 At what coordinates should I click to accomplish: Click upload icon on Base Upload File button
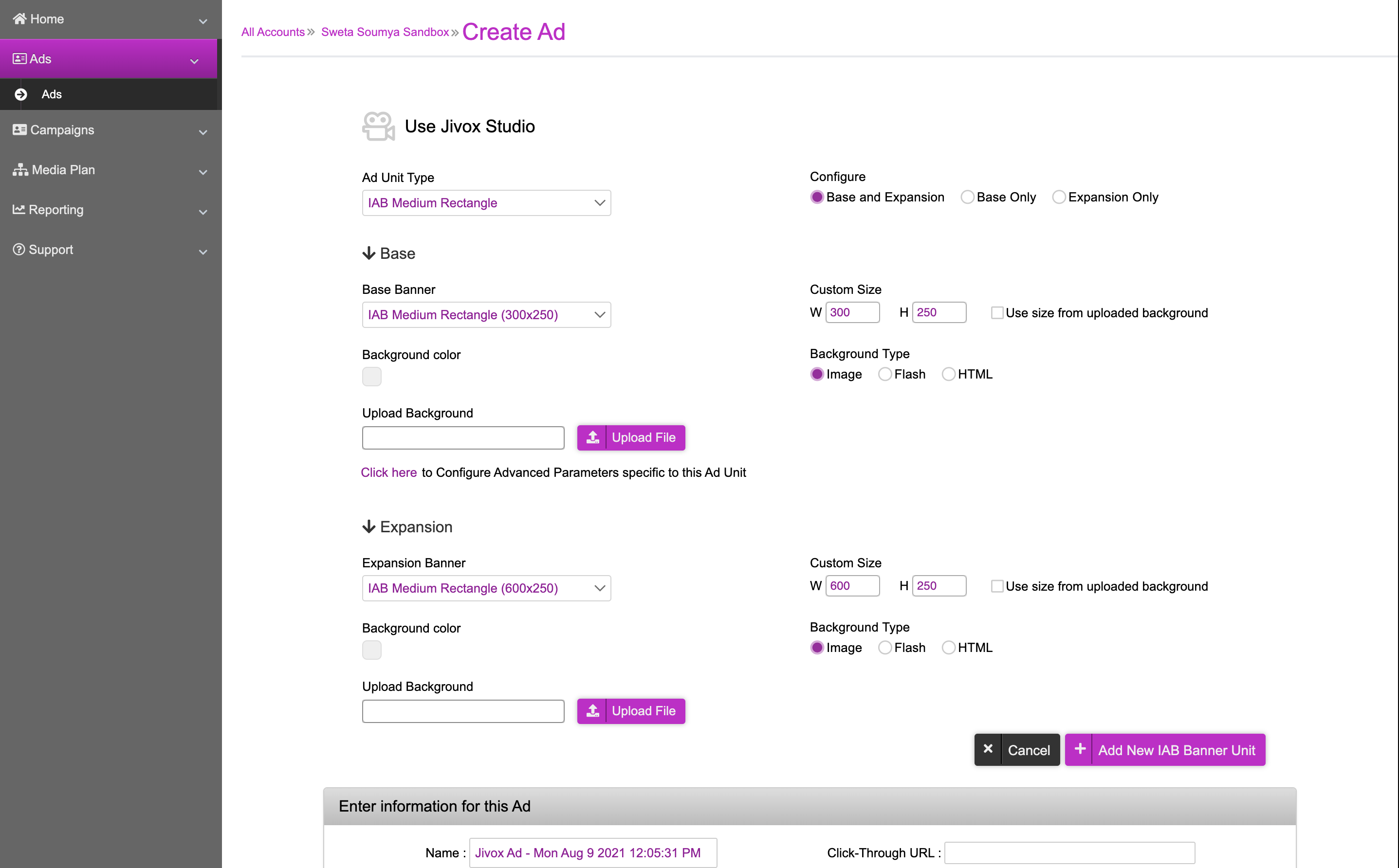(x=593, y=437)
